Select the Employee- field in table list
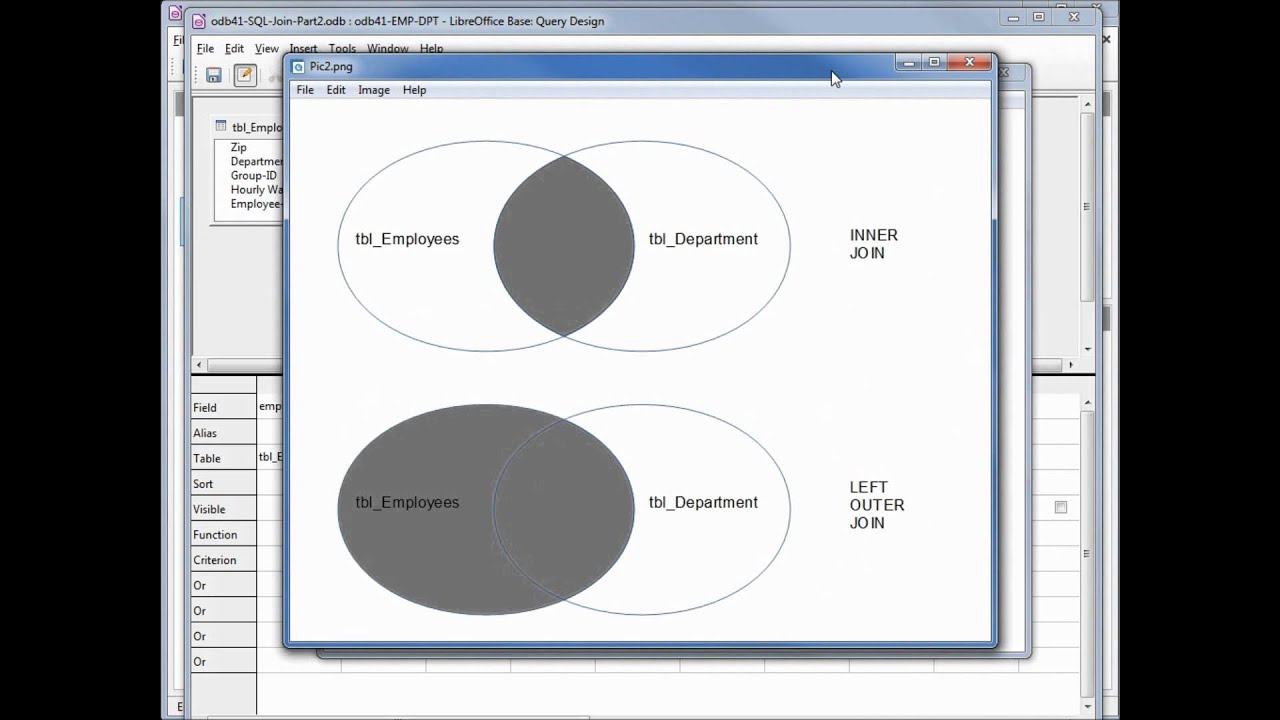Screen dimensions: 1280x720 pos(257,203)
